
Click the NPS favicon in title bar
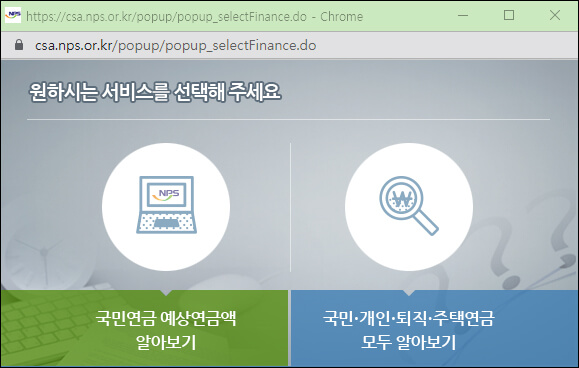point(13,16)
